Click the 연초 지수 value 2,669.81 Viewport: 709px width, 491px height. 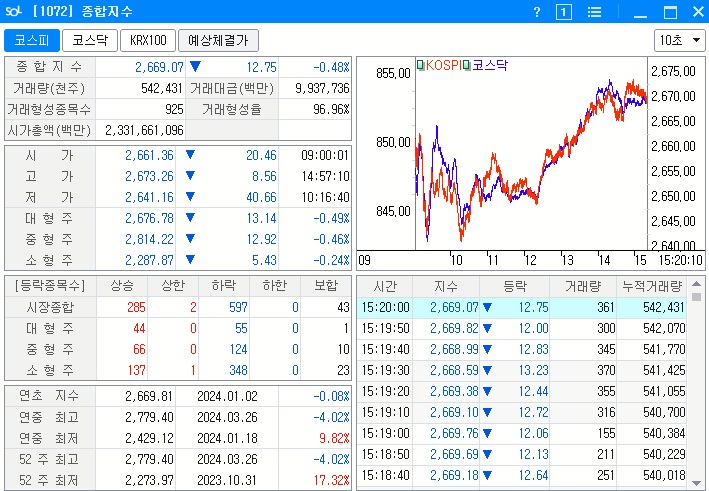tap(149, 397)
